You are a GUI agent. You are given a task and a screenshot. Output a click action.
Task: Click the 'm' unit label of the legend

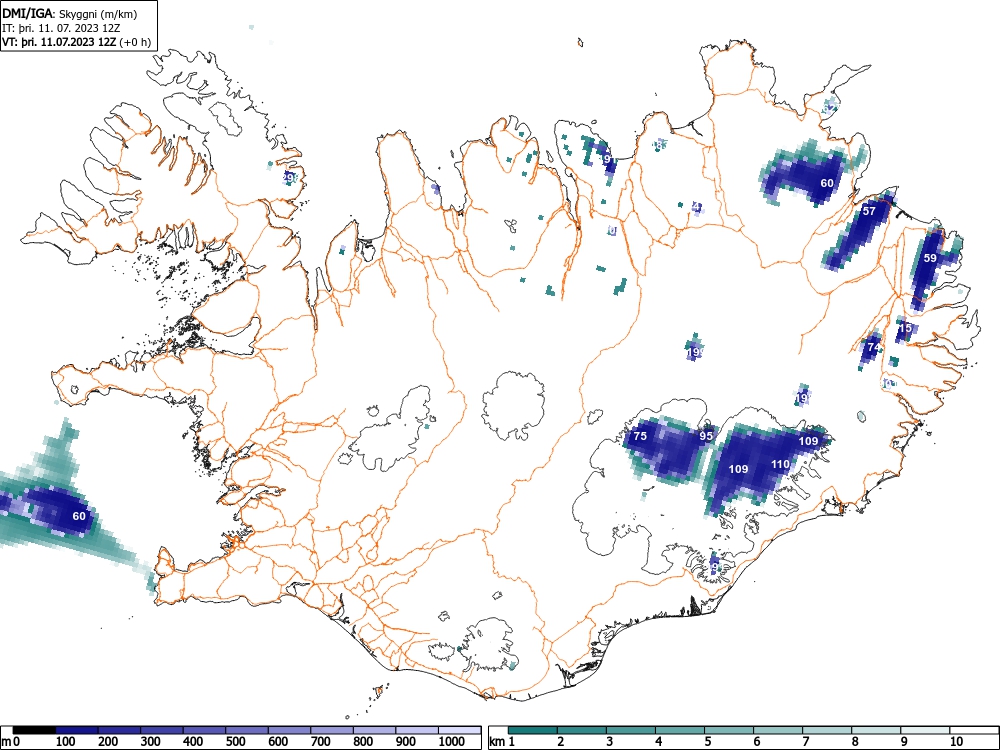pyautogui.click(x=6, y=742)
